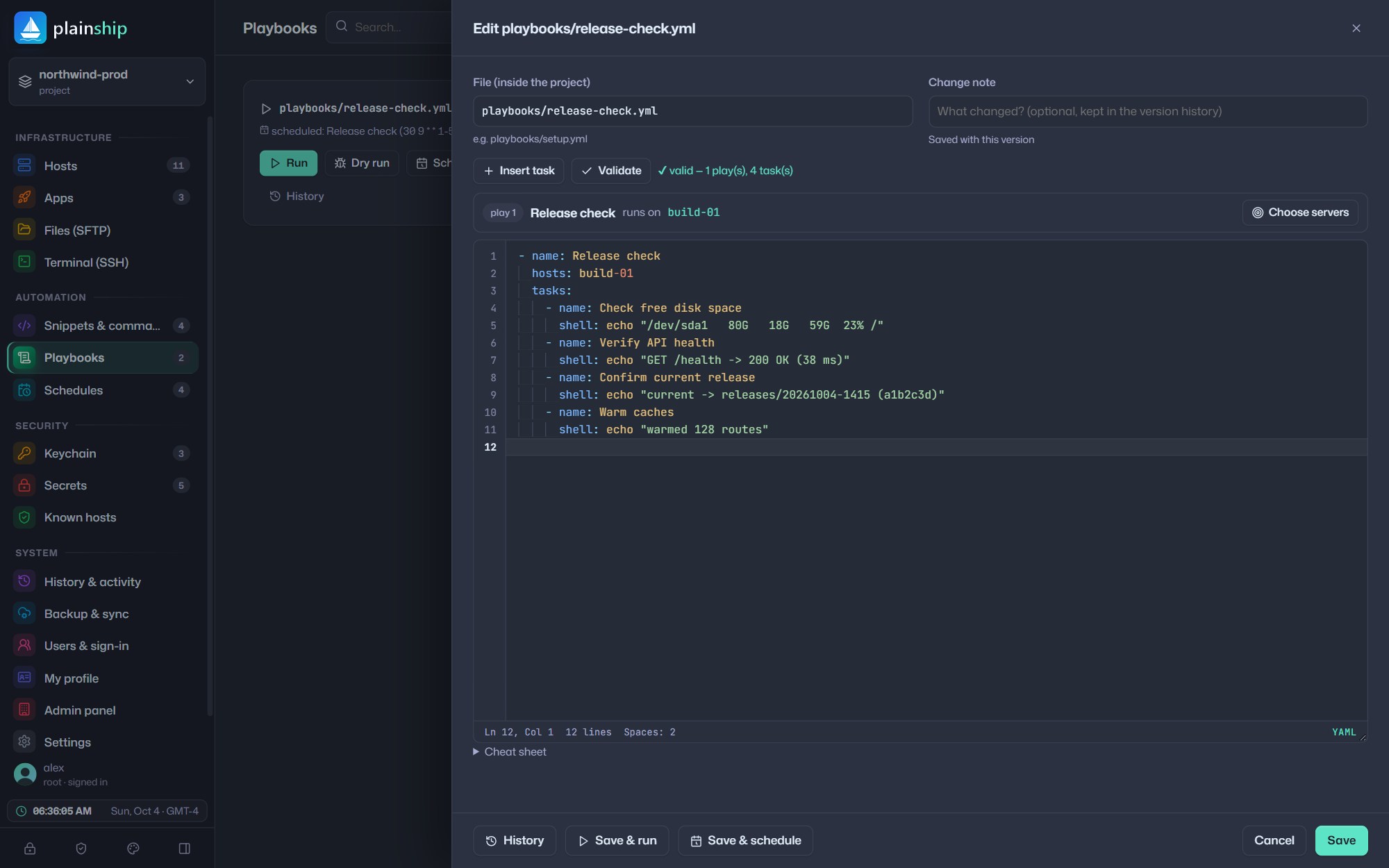Click Choose servers button
The width and height of the screenshot is (1389, 868).
pos(1300,212)
